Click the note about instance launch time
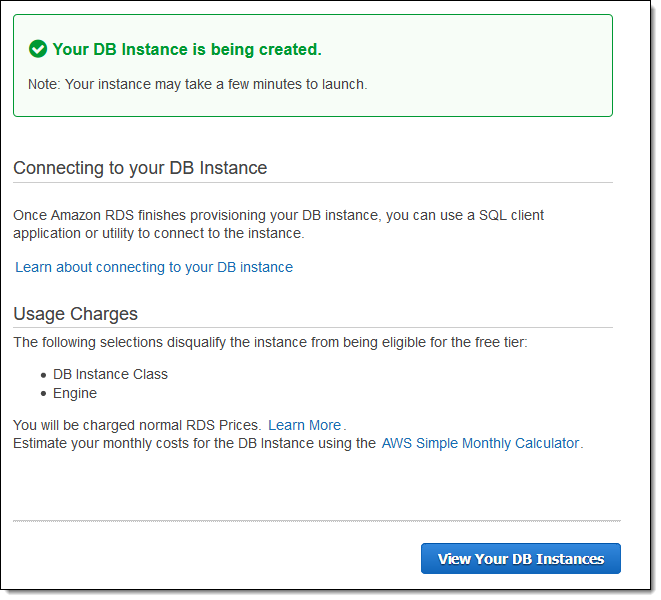661x600 pixels. tap(197, 84)
